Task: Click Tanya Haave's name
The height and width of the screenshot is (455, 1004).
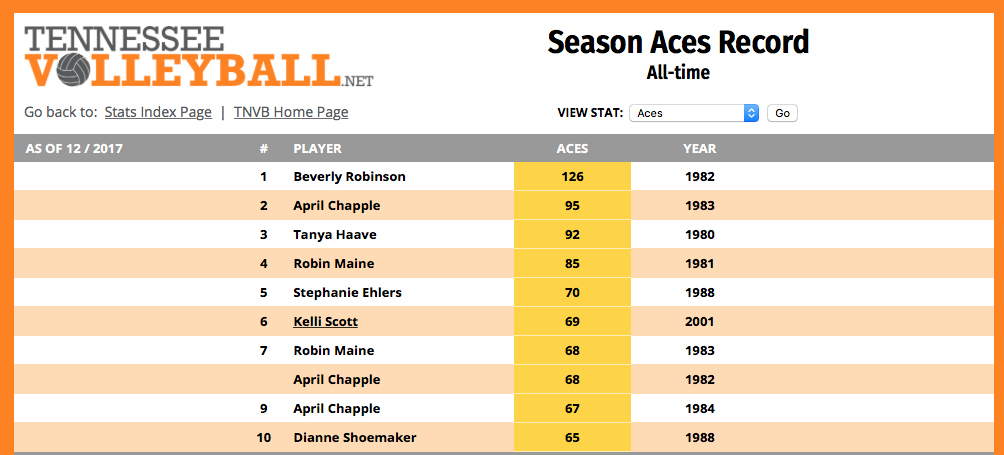Action: (334, 235)
